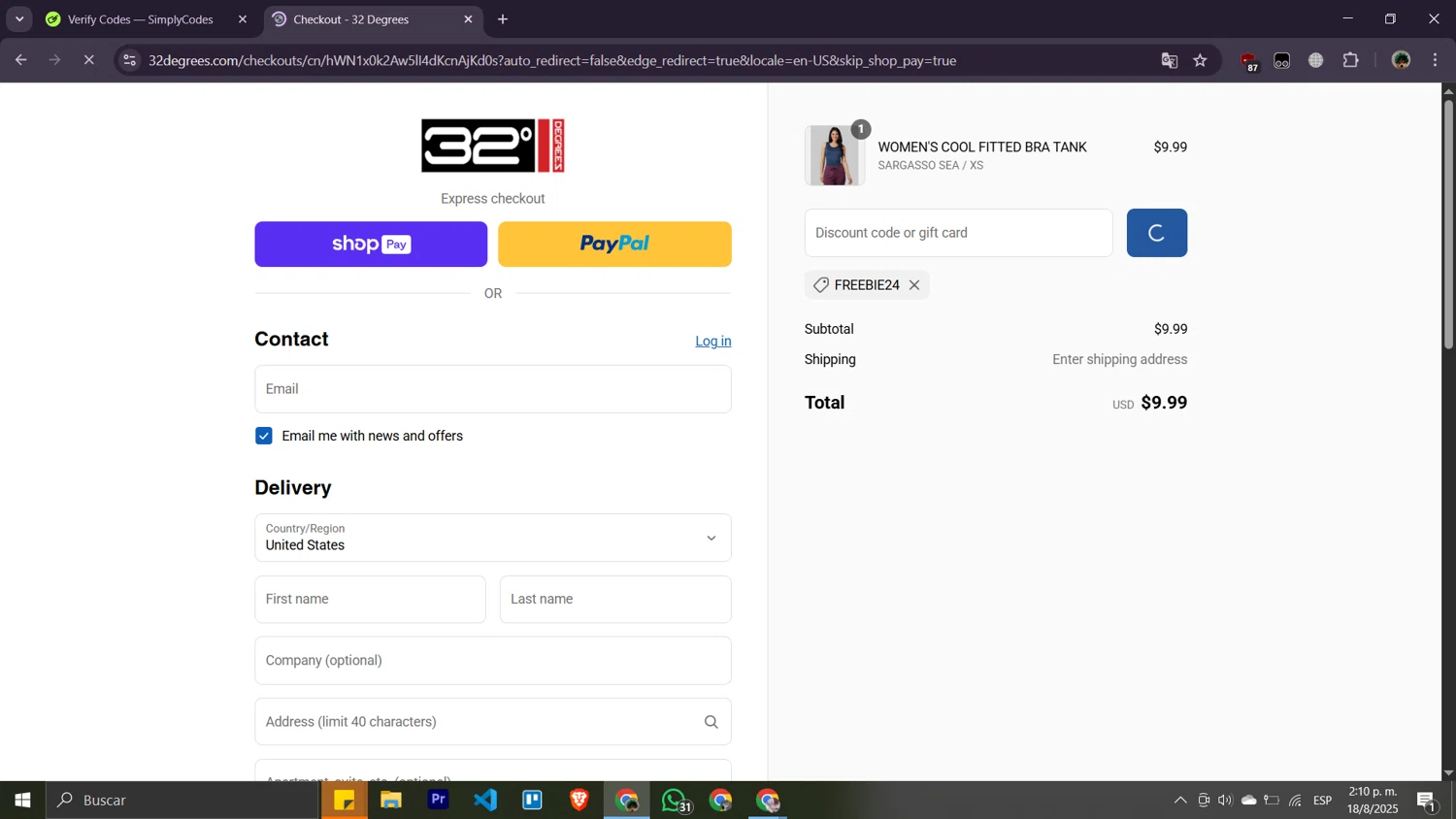Open OneDrive cloud tray icon
This screenshot has height=819, width=1456.
click(x=1249, y=801)
